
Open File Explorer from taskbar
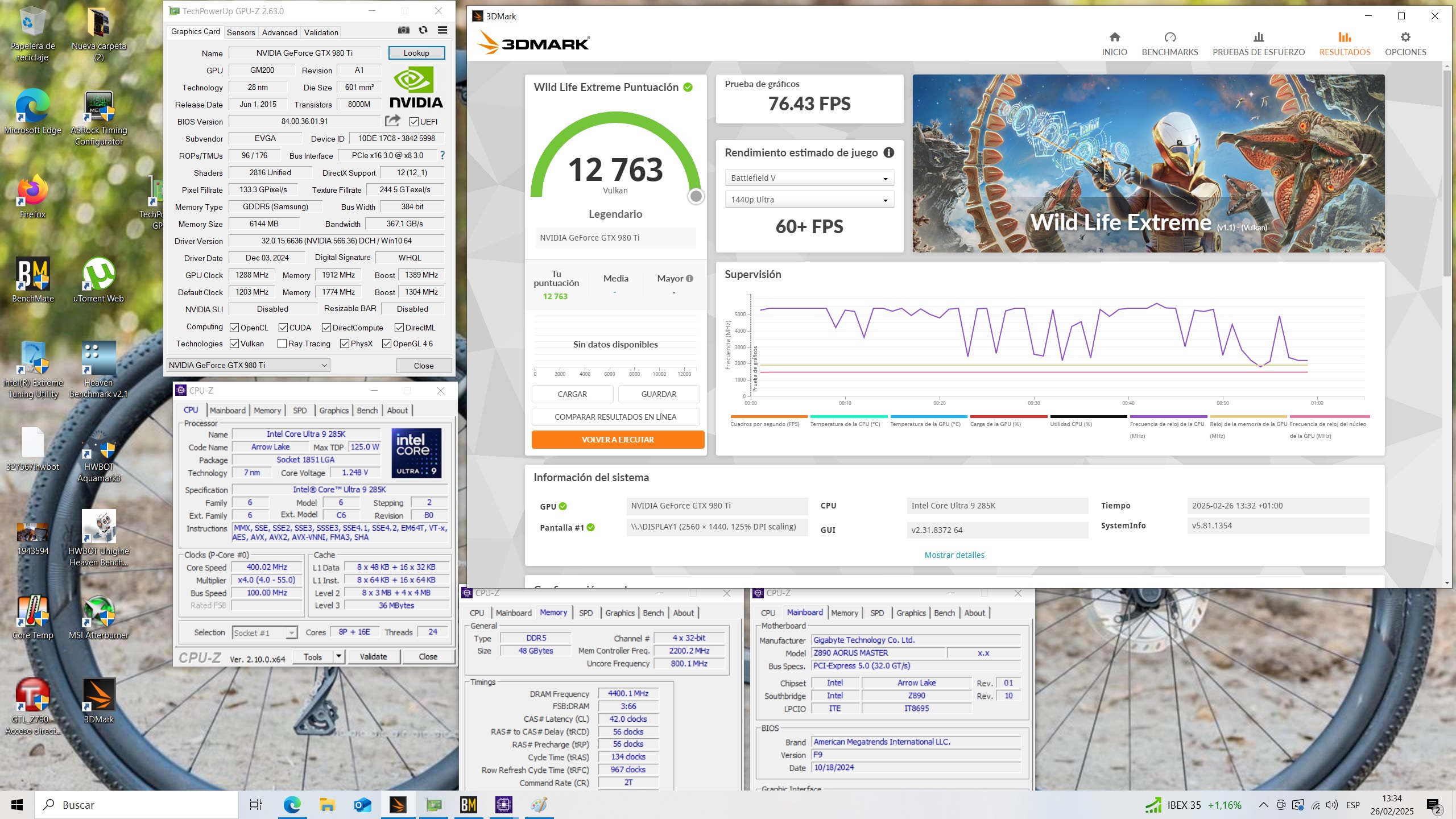[x=326, y=805]
